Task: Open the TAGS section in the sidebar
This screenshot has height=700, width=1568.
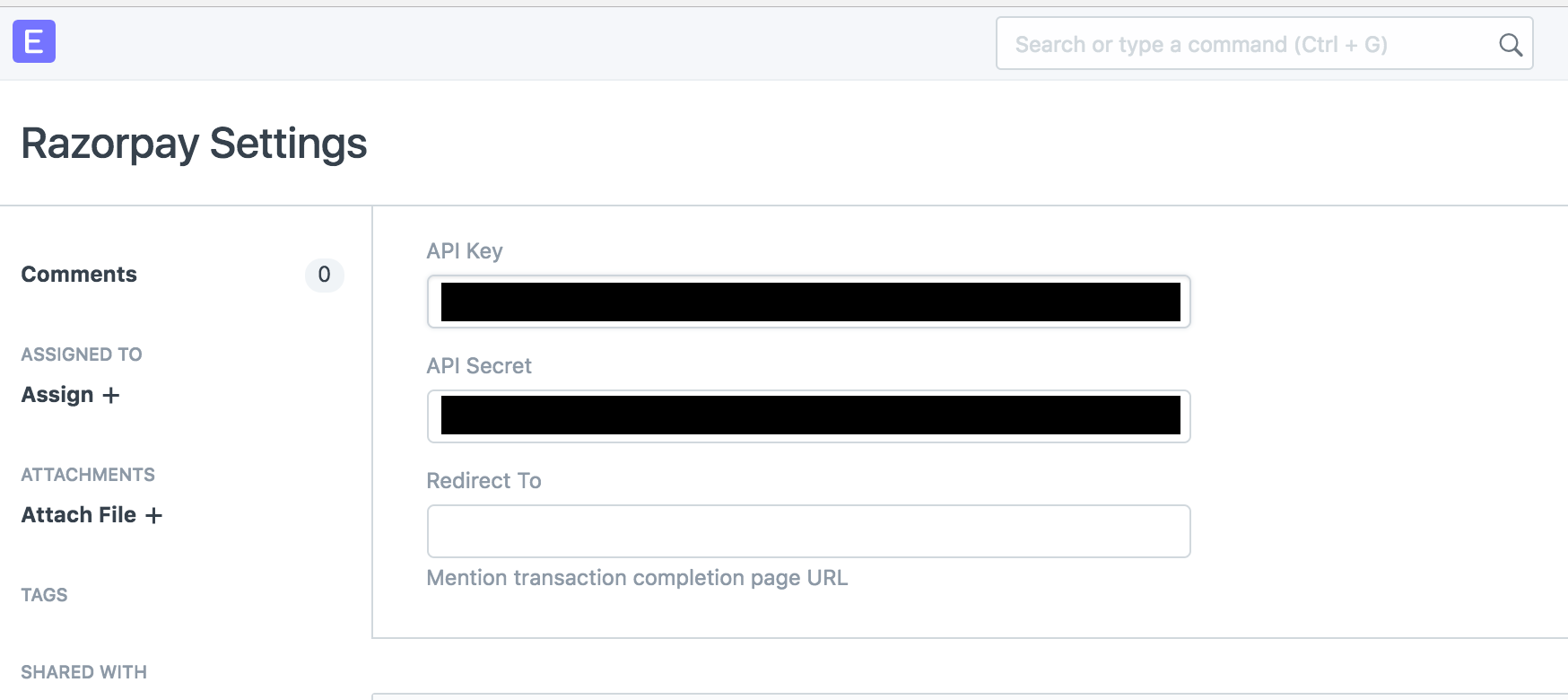Action: 44,594
